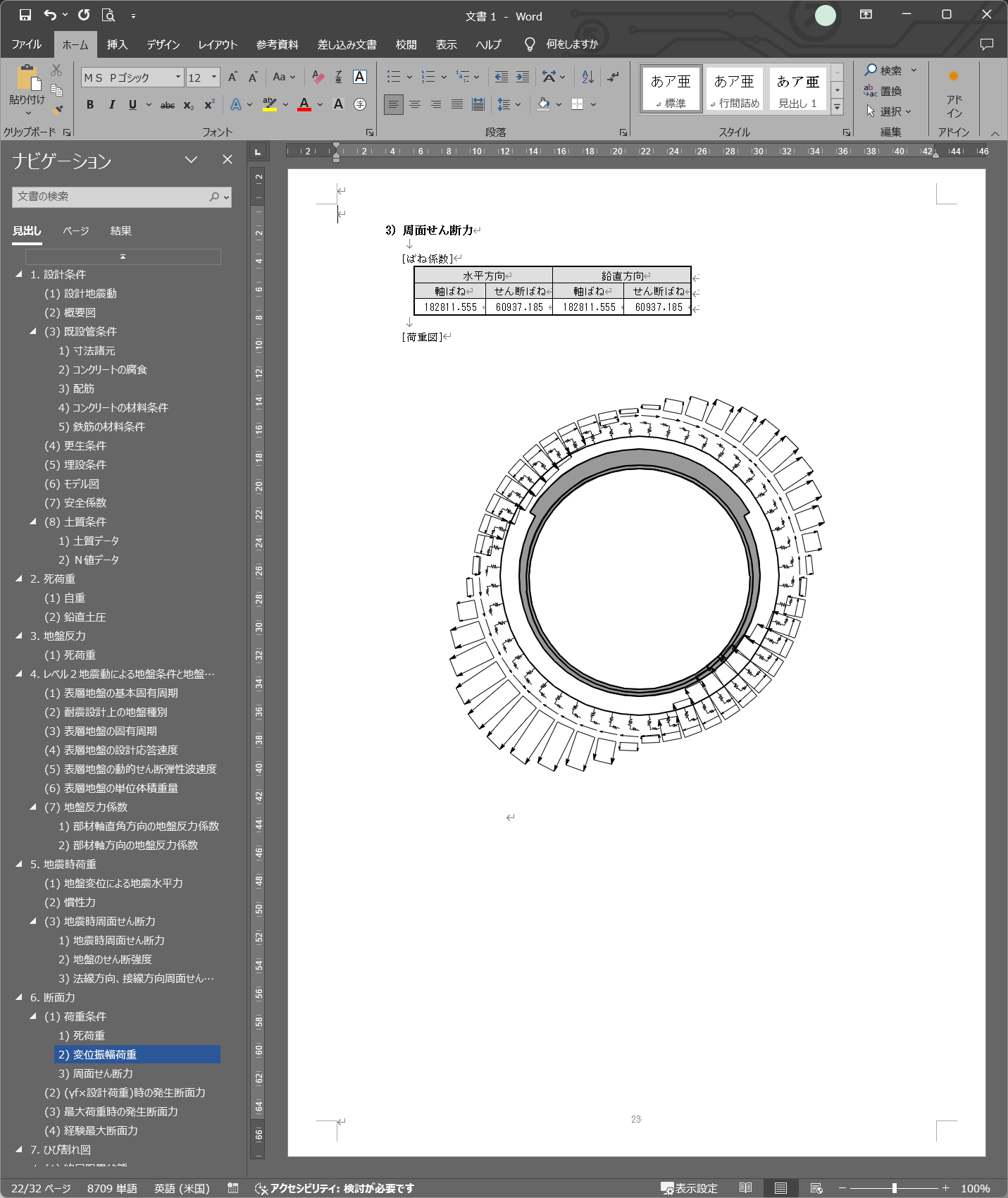Click the Undo arrow icon
The image size is (1008, 1198).
[x=49, y=15]
